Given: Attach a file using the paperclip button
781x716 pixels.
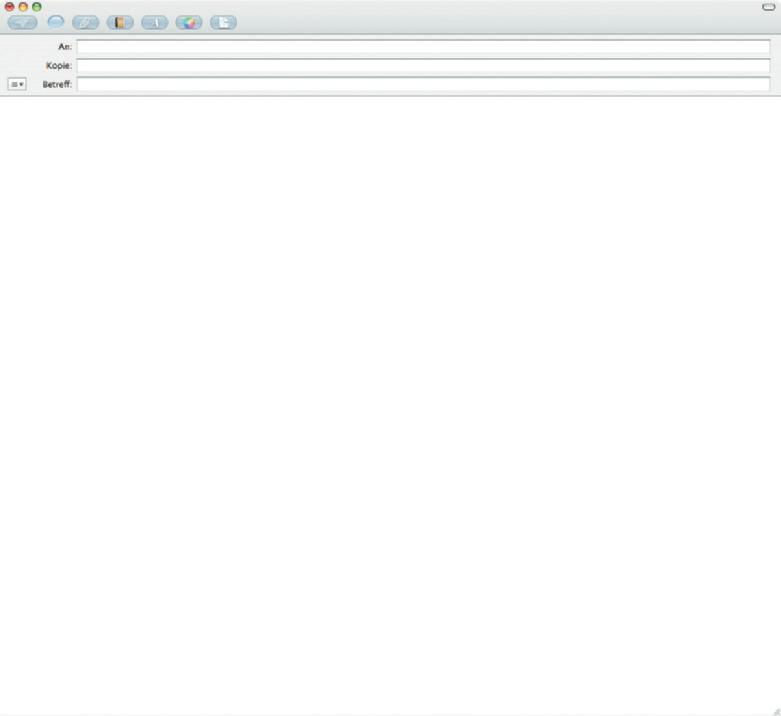Looking at the screenshot, I should (86, 22).
